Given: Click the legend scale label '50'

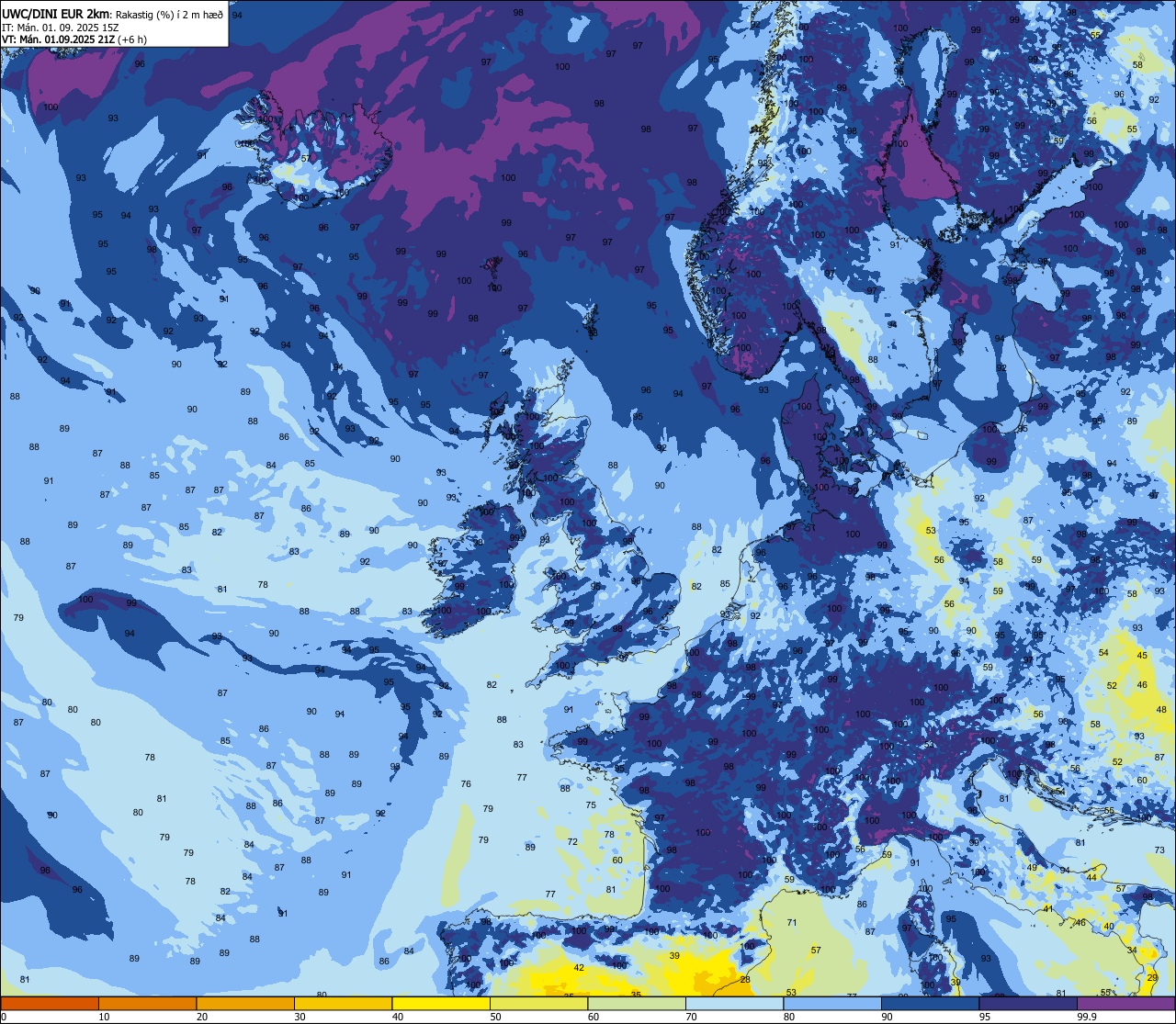Looking at the screenshot, I should coord(495,1017).
